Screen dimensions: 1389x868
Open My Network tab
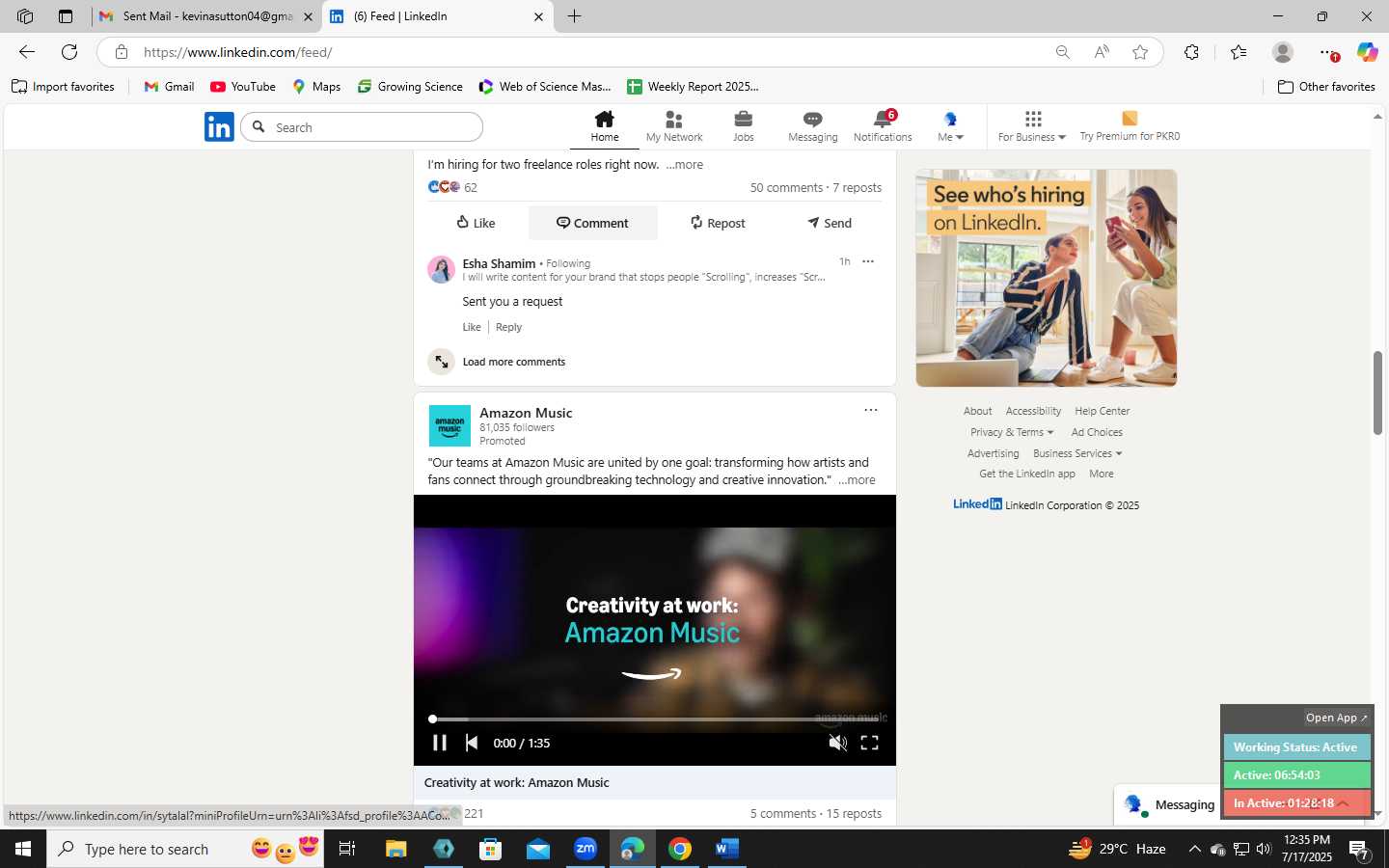(674, 126)
